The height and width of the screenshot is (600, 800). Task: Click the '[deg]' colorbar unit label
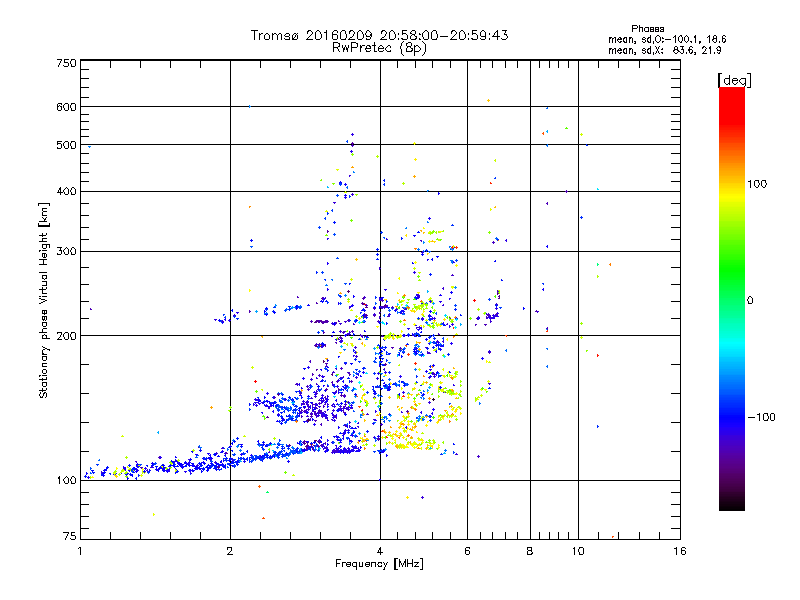coord(734,80)
